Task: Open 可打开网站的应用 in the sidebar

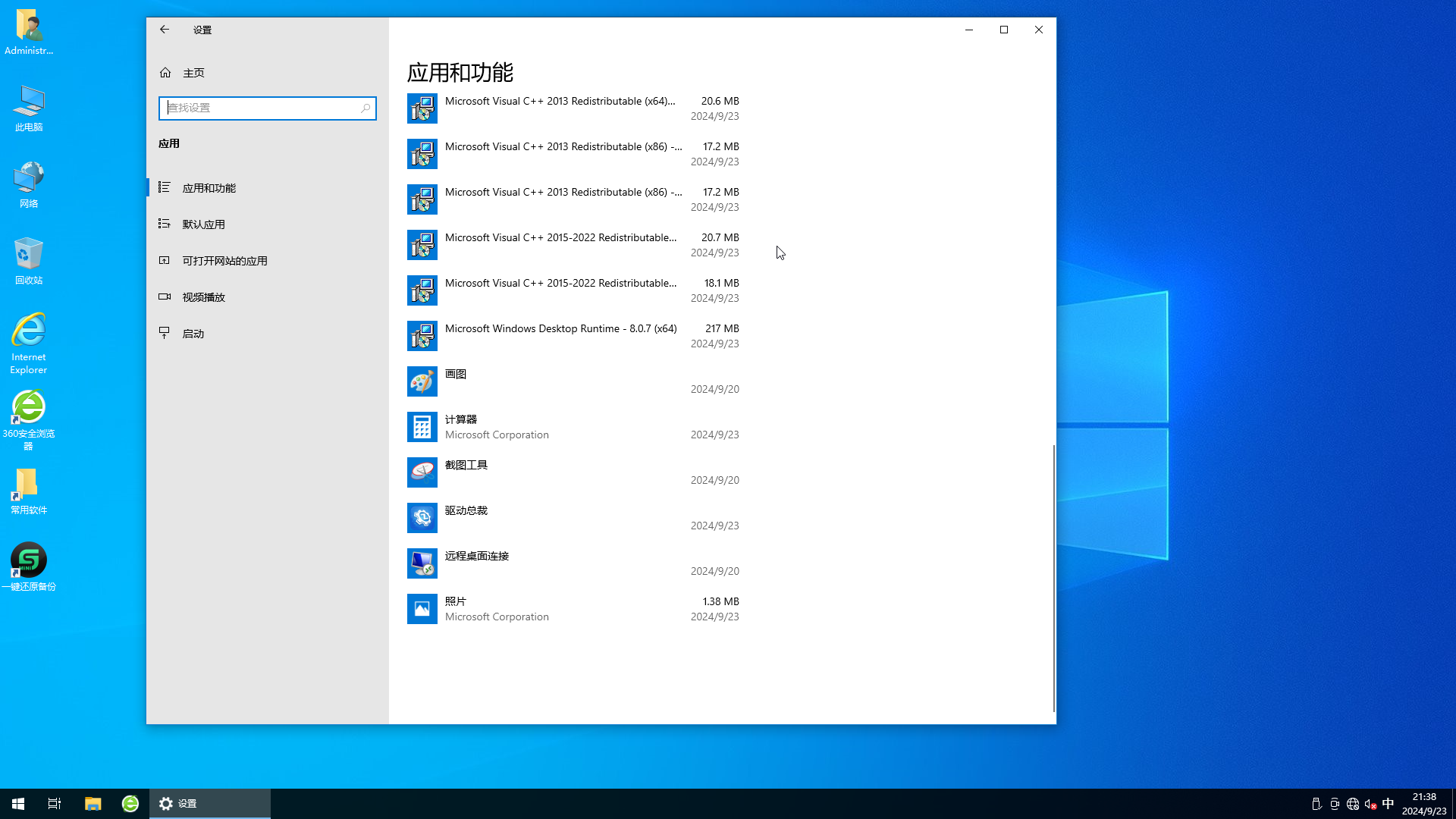Action: 268,261
